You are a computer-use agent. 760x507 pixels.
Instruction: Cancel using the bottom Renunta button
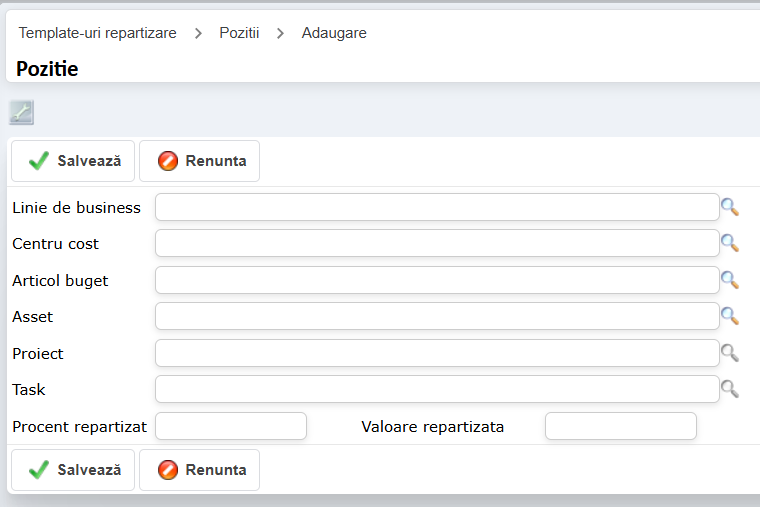pyautogui.click(x=200, y=470)
